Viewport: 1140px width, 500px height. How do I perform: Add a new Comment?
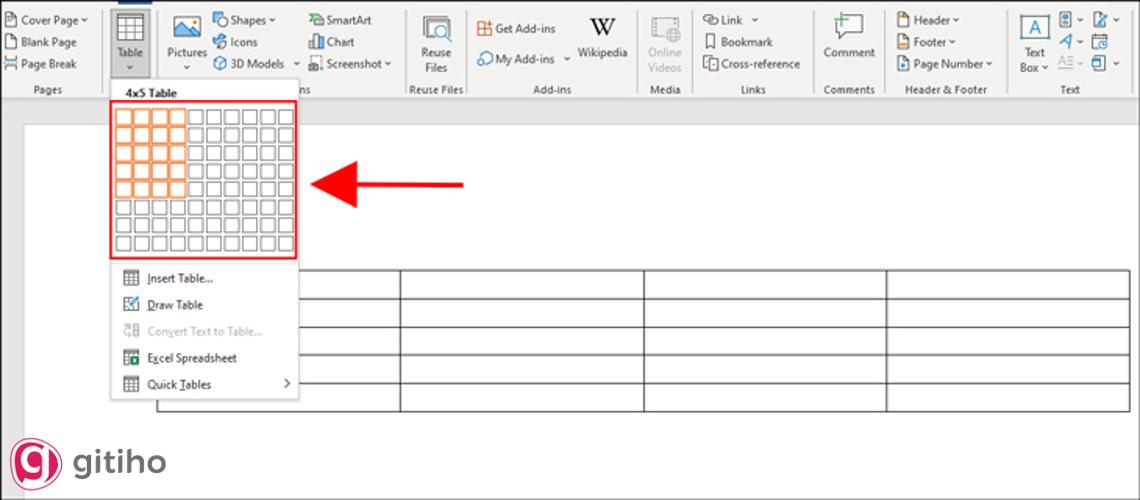pyautogui.click(x=848, y=36)
